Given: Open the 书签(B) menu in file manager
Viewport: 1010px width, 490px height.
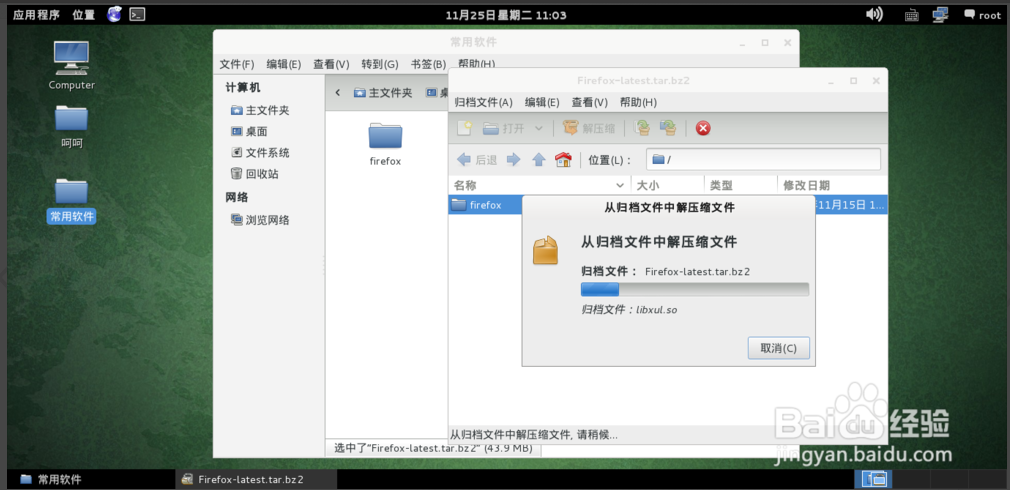Looking at the screenshot, I should tap(428, 64).
